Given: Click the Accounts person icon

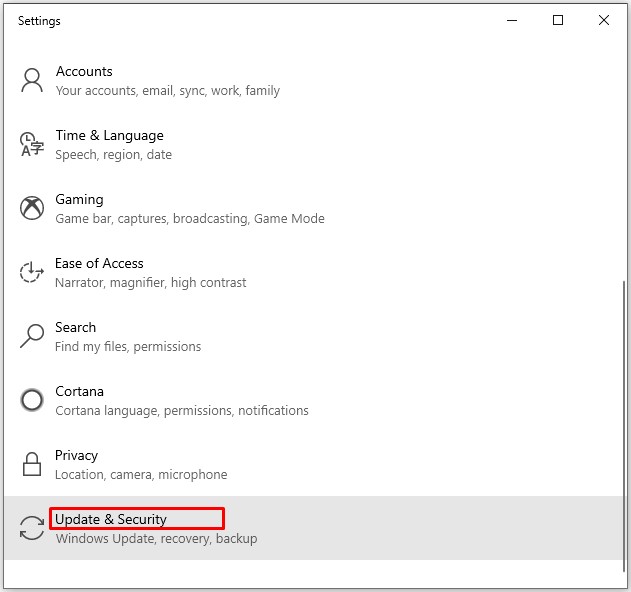Looking at the screenshot, I should (x=32, y=81).
